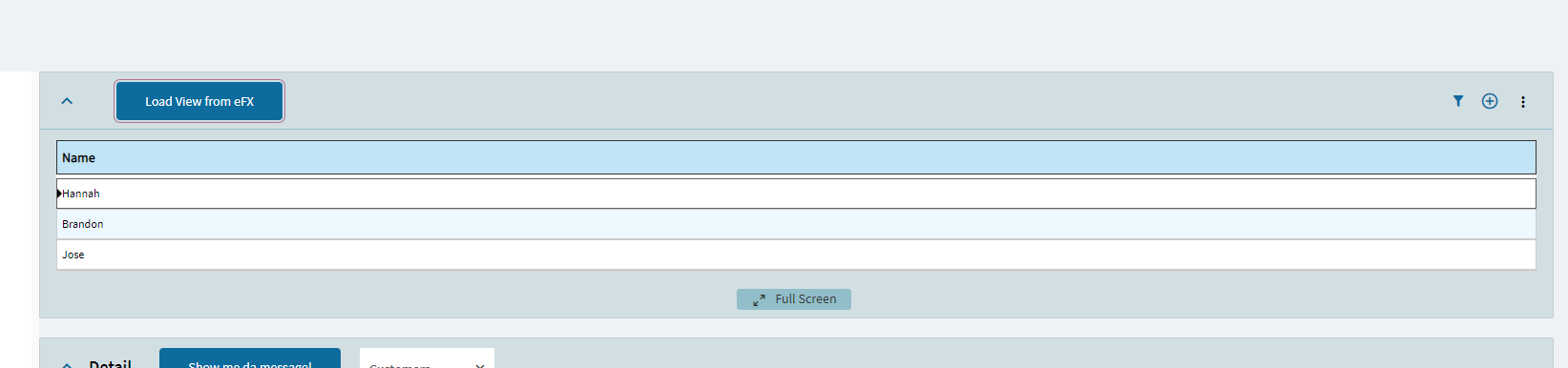Click the Brandon name text cell

tap(83, 224)
